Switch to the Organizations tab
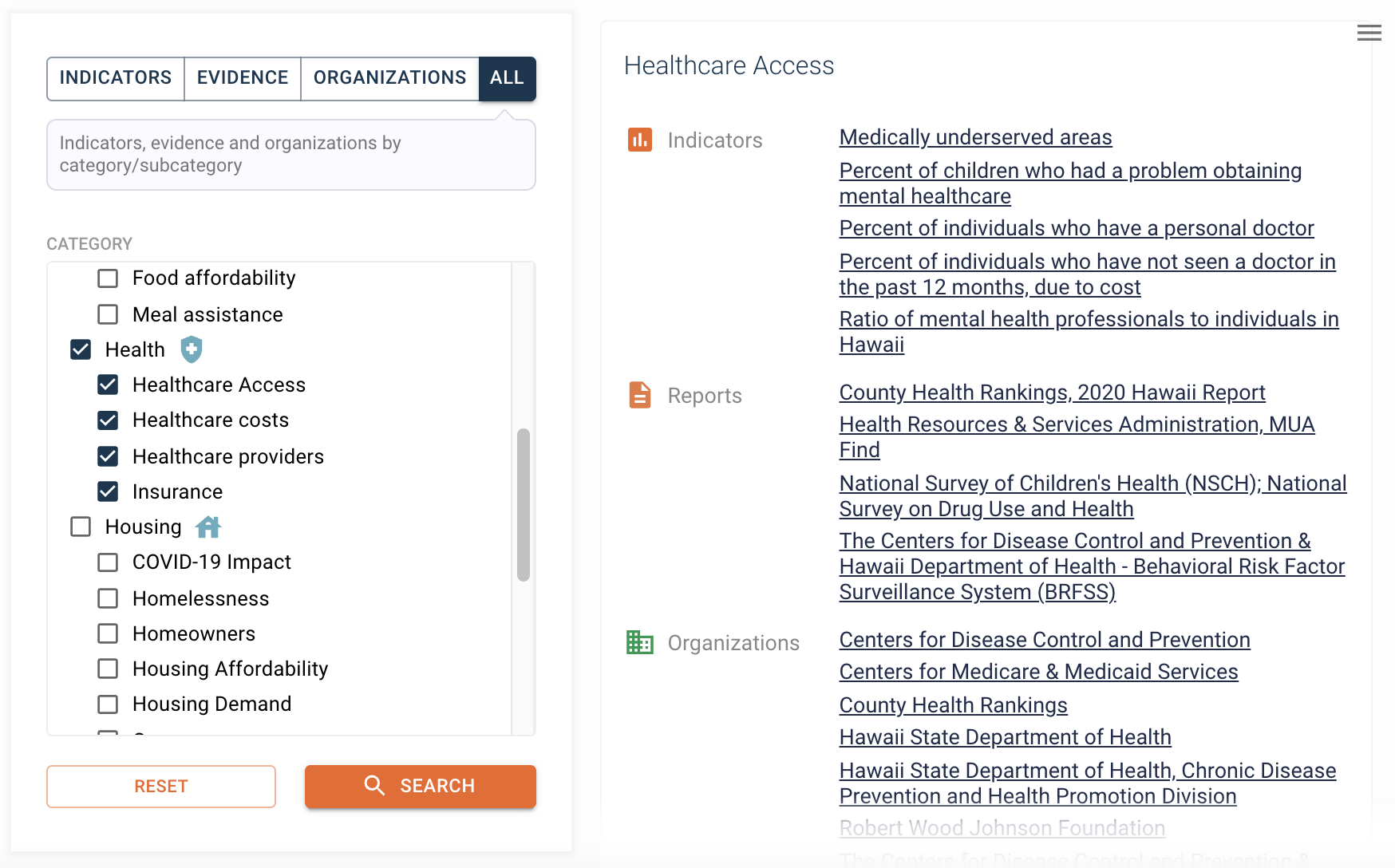The width and height of the screenshot is (1395, 868). [389, 78]
